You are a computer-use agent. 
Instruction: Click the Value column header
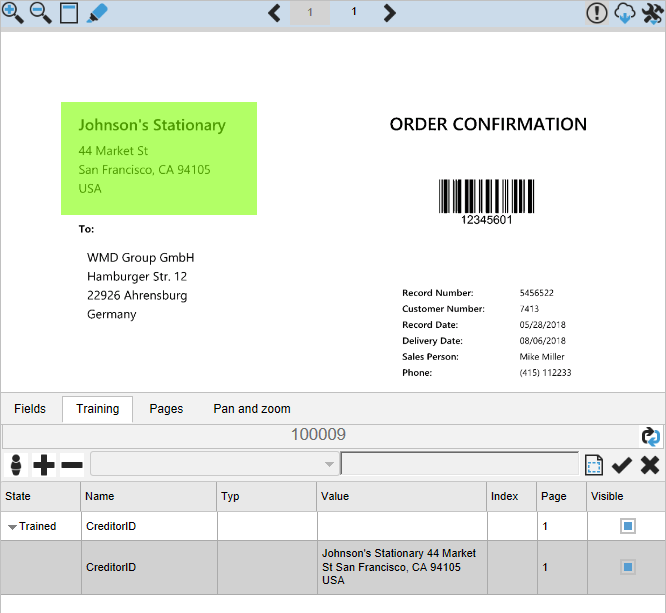(x=401, y=496)
